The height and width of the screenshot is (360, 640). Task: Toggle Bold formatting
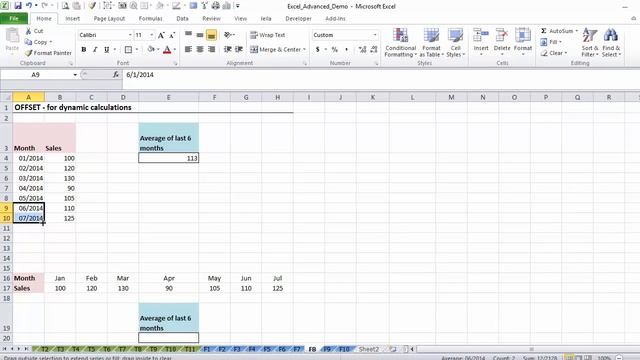(x=84, y=49)
